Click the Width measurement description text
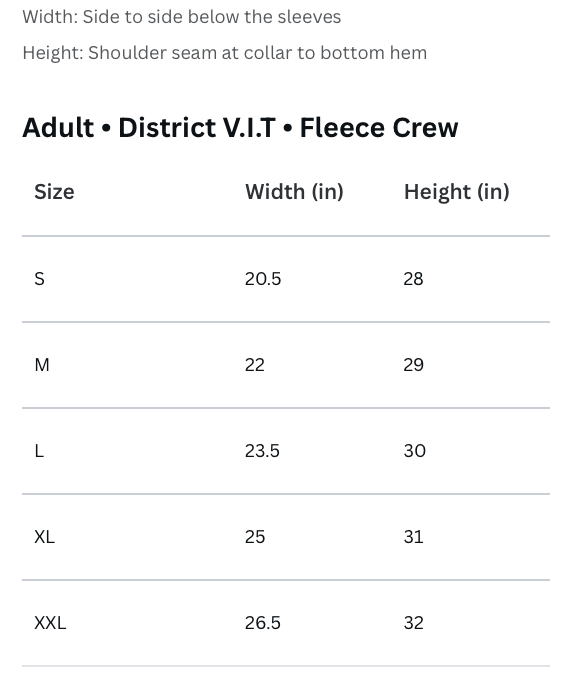This screenshot has height=682, width=574. 182,17
